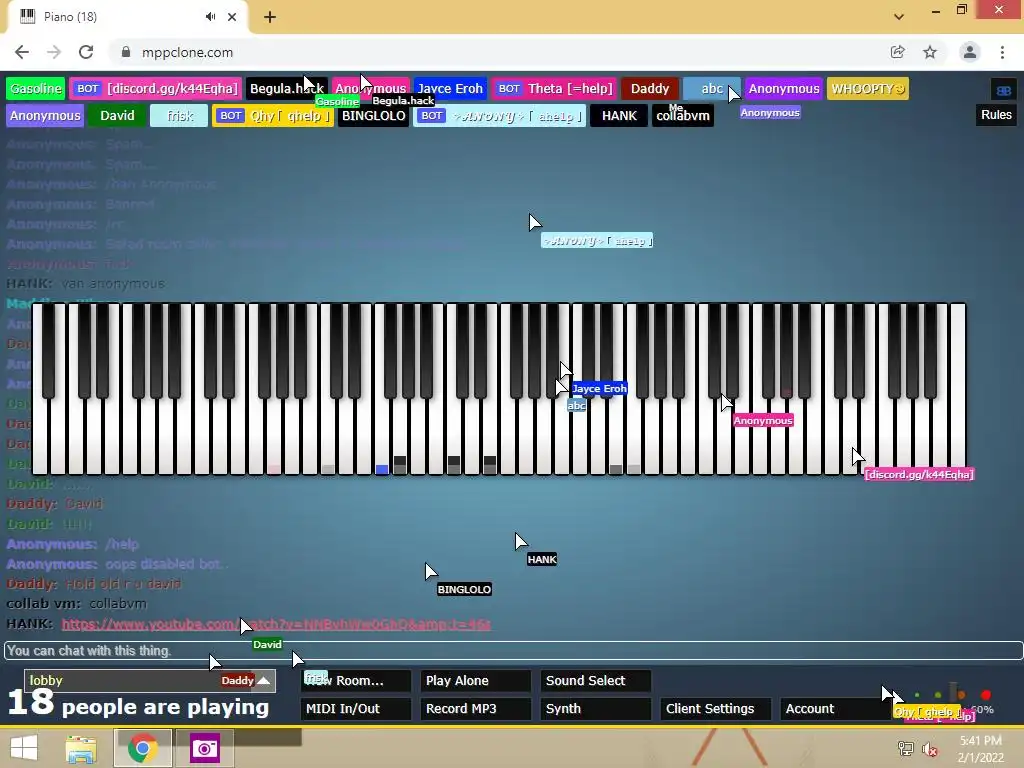1024x768 pixels.
Task: Share this page icon in address bar
Action: pos(897,52)
